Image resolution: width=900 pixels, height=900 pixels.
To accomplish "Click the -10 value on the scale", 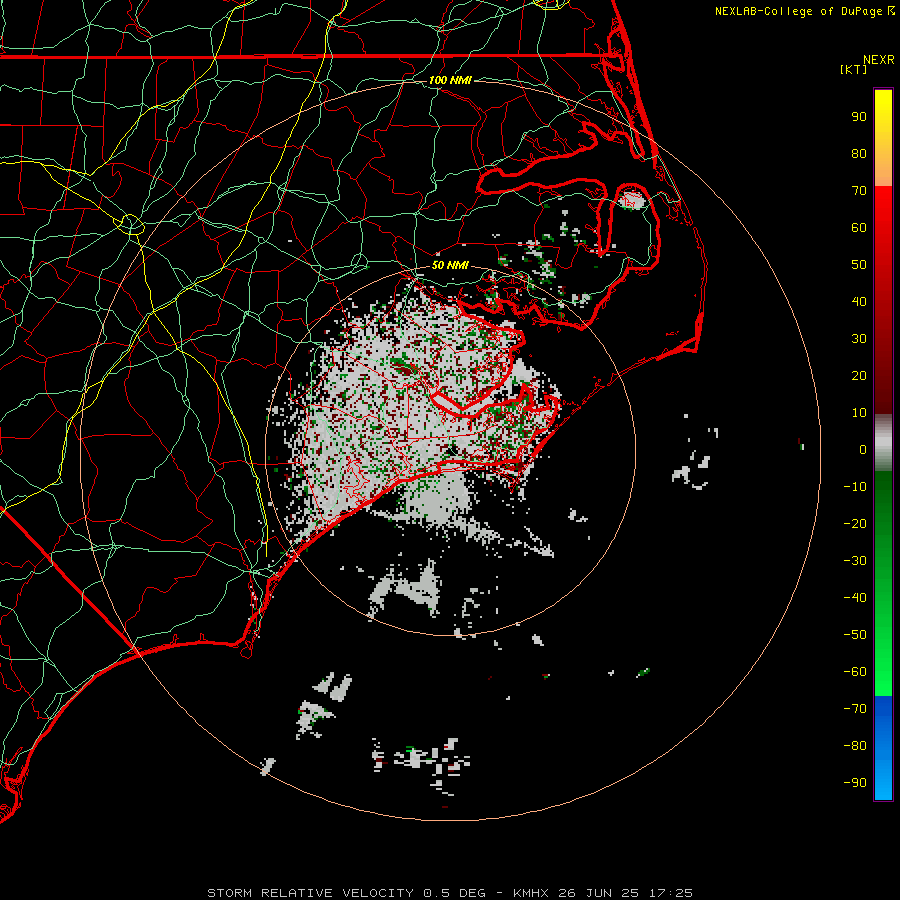I will point(855,487).
